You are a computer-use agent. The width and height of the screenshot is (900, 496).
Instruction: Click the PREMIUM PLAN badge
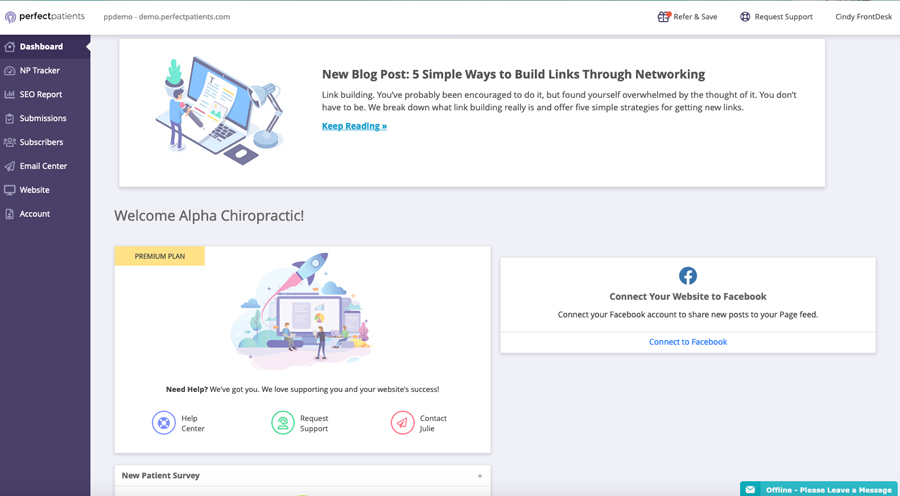tap(160, 256)
